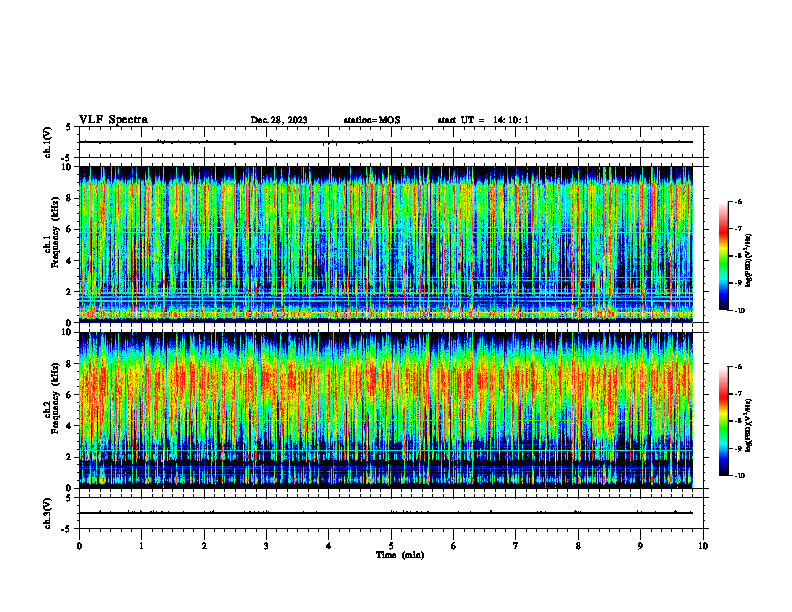Select the ch.2 "Frequency (kHz)" axis label
792x612 pixels.
coord(55,398)
